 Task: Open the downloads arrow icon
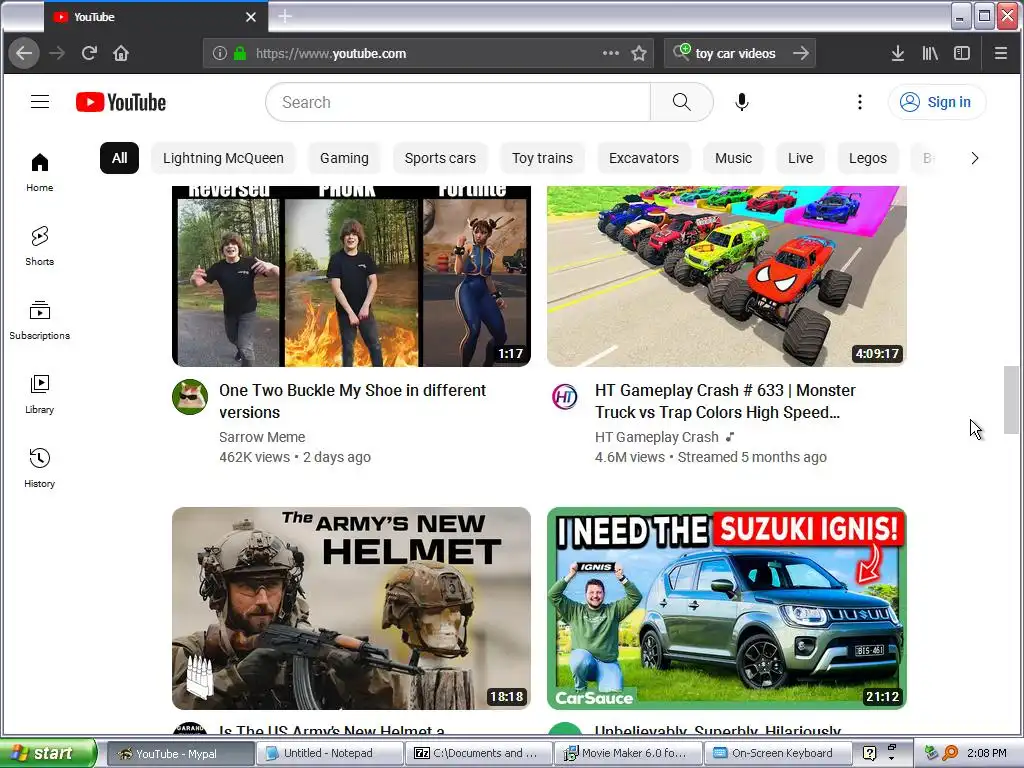(x=898, y=53)
